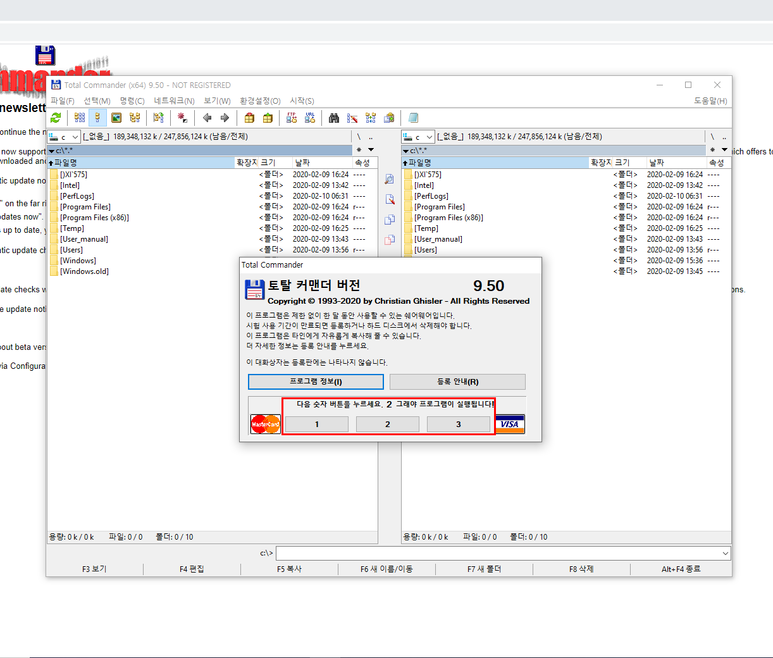The image size is (773, 658).
Task: Expand the command line history dropdown
Action: coord(725,554)
